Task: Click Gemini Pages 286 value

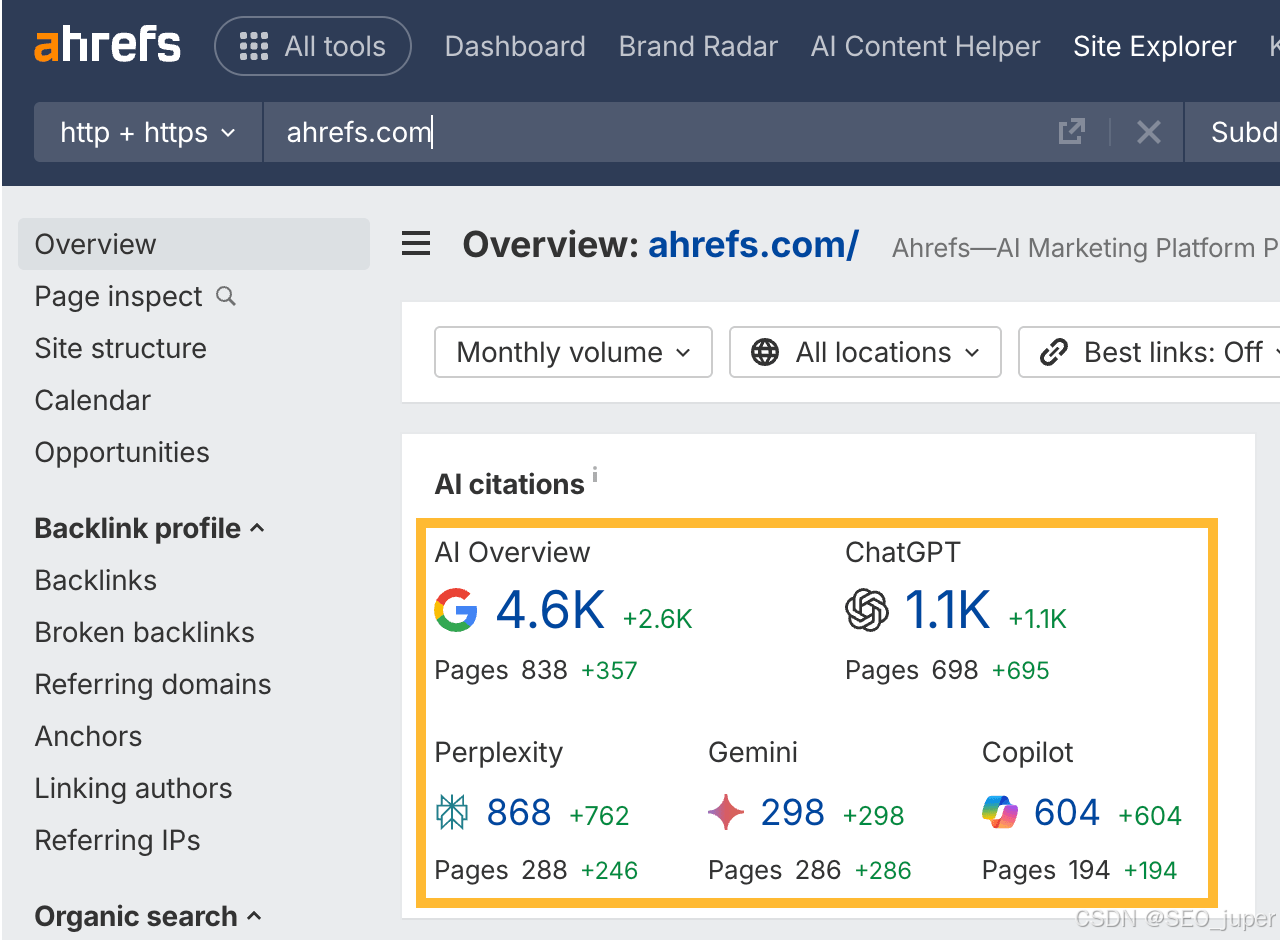Action: click(817, 870)
